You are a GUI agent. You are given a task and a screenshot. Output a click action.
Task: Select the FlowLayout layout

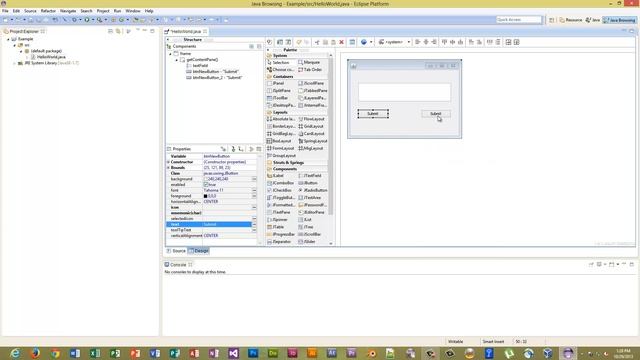[311, 119]
